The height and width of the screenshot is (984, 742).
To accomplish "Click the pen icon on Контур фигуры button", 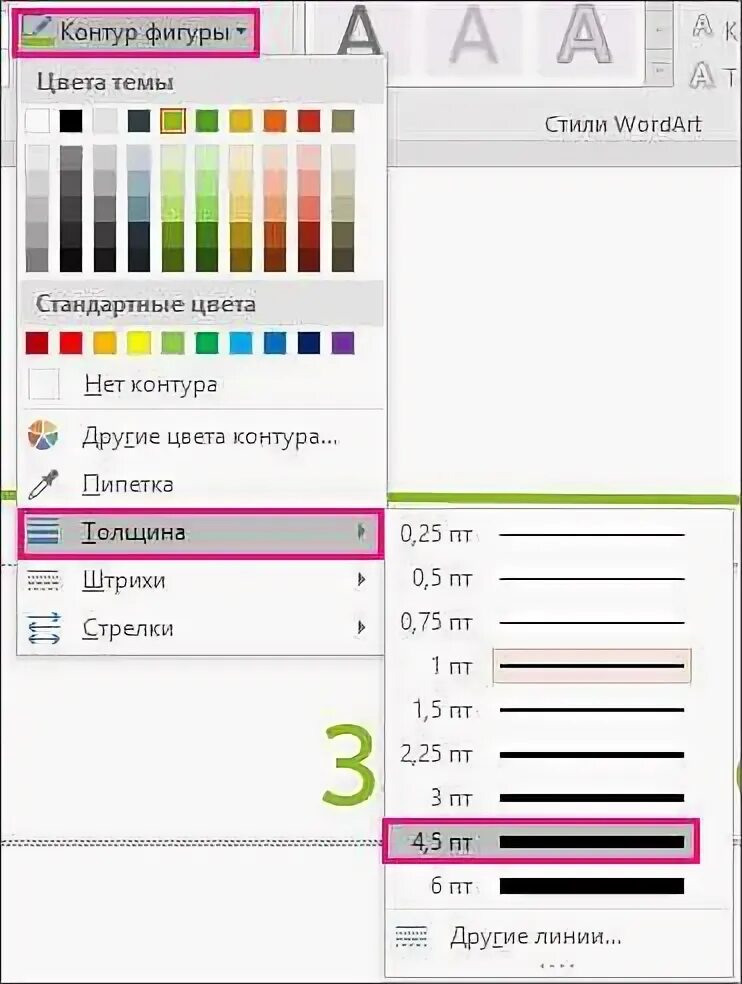I will tap(36, 31).
